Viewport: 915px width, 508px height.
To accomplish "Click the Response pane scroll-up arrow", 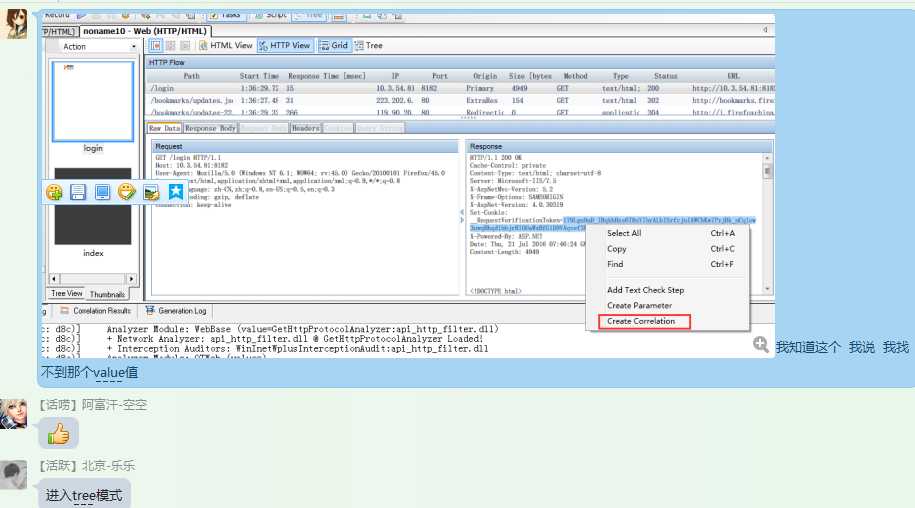I will pyautogui.click(x=767, y=158).
